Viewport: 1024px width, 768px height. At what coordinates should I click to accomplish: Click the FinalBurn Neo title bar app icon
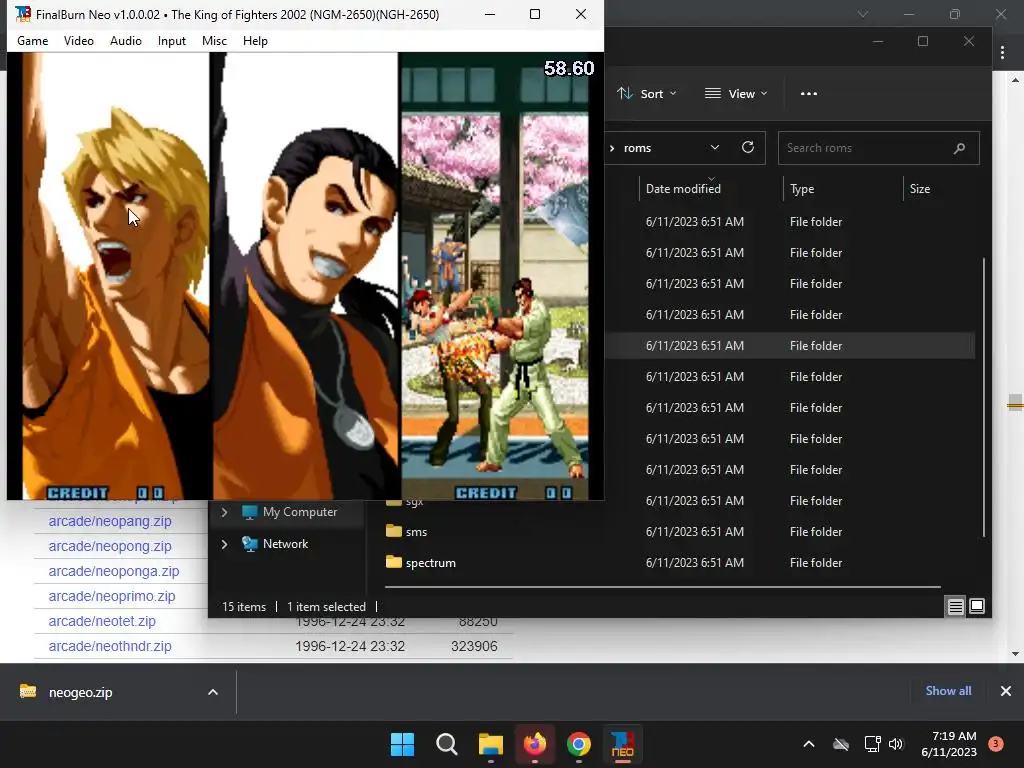click(23, 14)
